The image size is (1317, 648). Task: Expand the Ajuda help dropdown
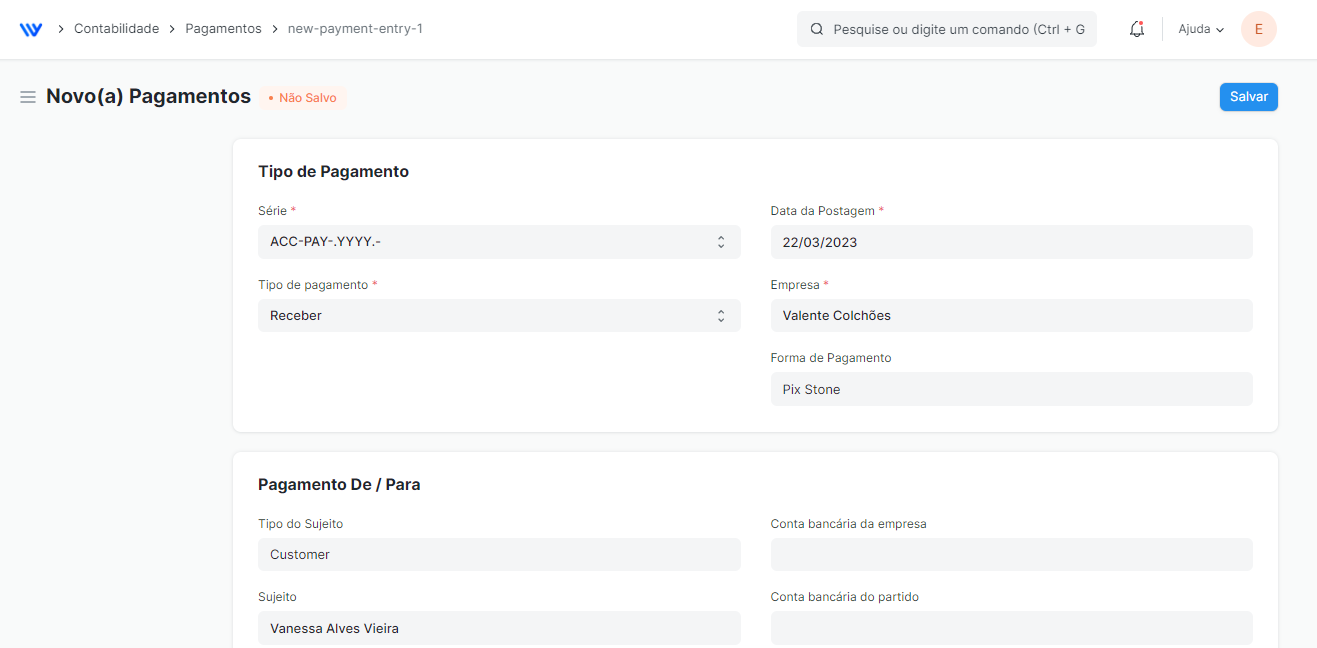(x=1201, y=29)
